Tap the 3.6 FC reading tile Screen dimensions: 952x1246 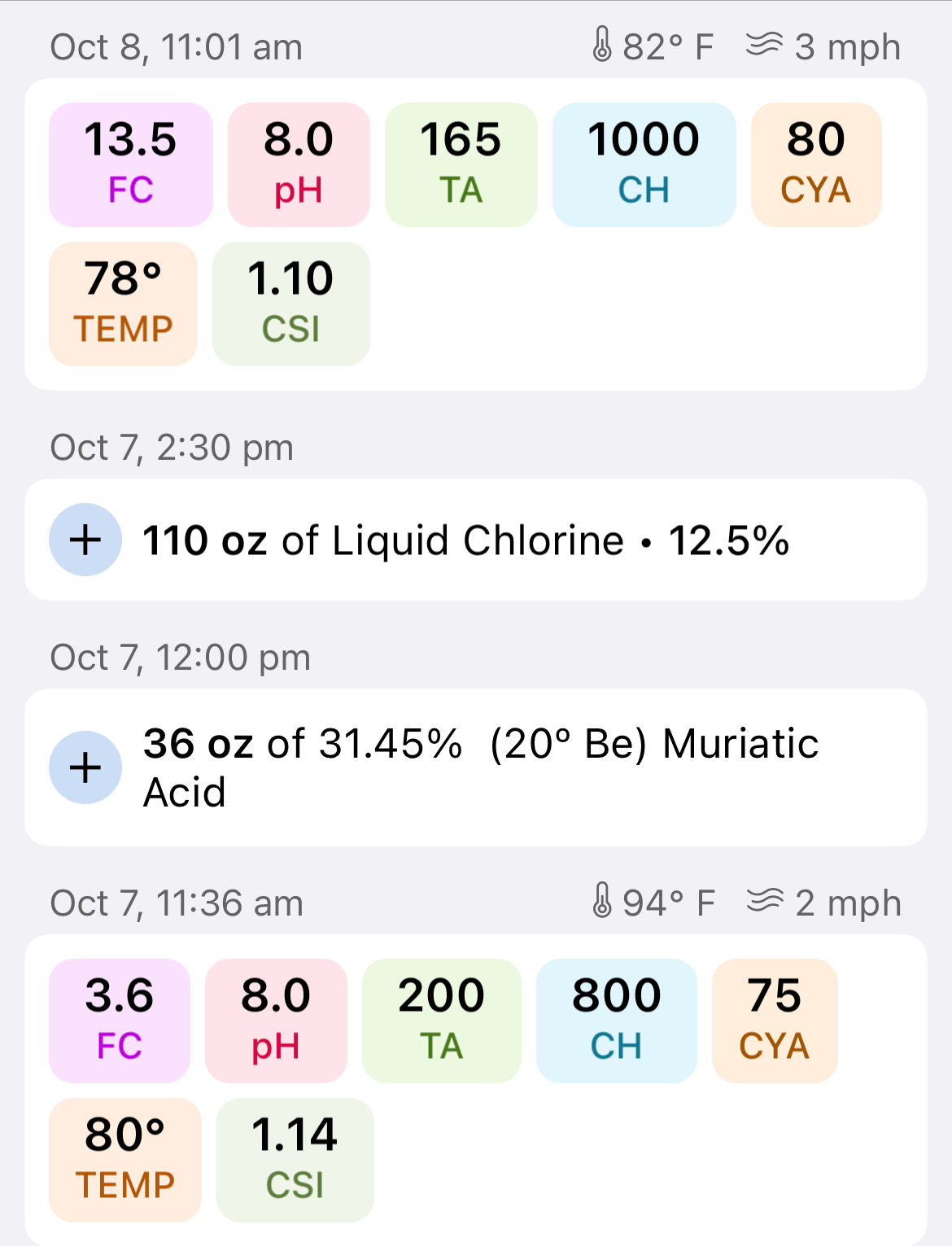pos(120,1021)
